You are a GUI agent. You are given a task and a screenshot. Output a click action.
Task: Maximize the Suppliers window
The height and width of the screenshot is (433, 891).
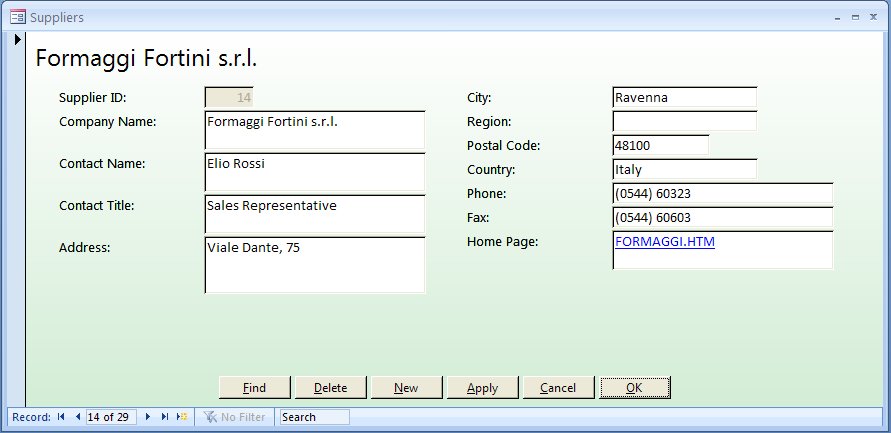coord(855,18)
